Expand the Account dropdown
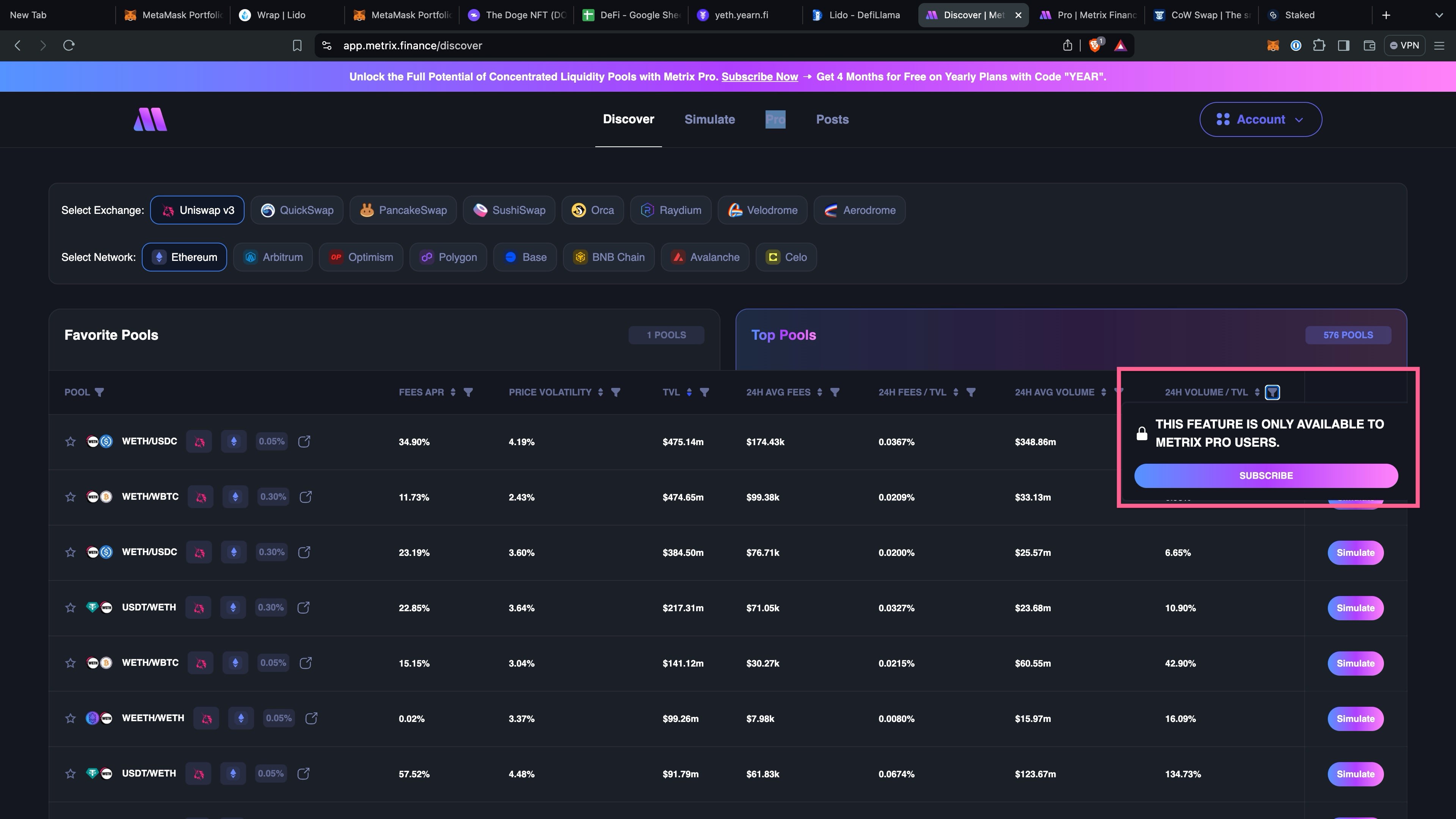The width and height of the screenshot is (1456, 819). 1260,119
